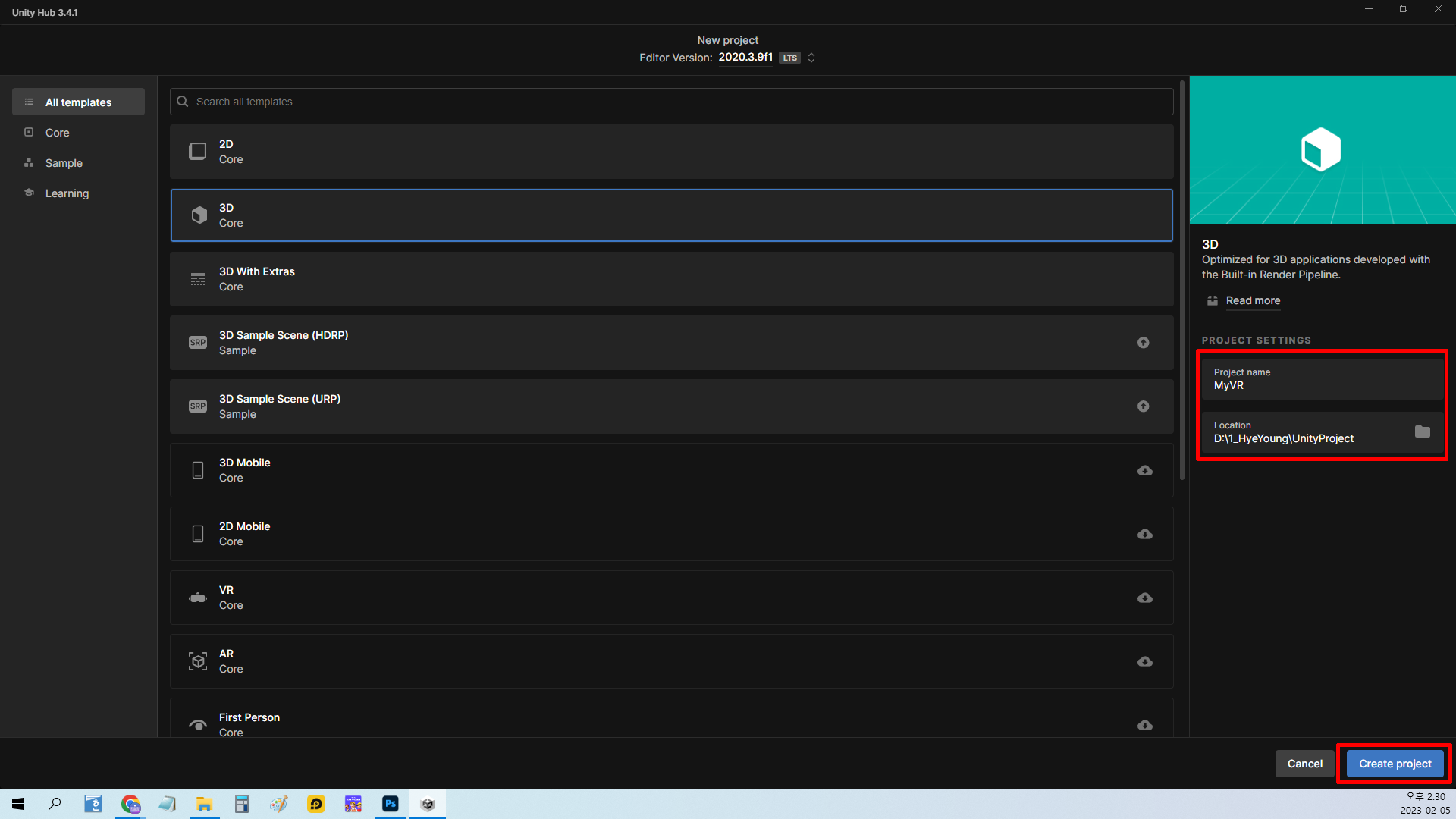The image size is (1456, 819).
Task: Click the download icon for VR template
Action: pyautogui.click(x=1144, y=598)
